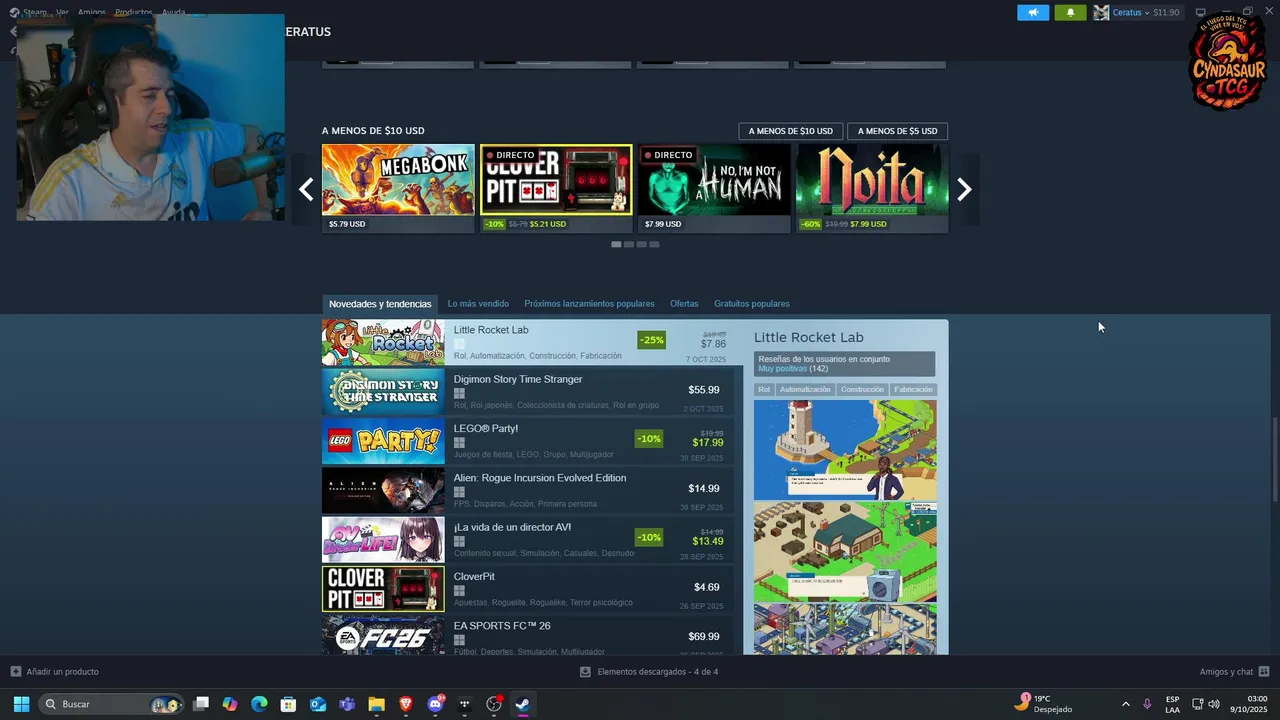Screen dimensions: 1280x720
Task: Open the Gratuitos populares tab
Action: point(752,304)
